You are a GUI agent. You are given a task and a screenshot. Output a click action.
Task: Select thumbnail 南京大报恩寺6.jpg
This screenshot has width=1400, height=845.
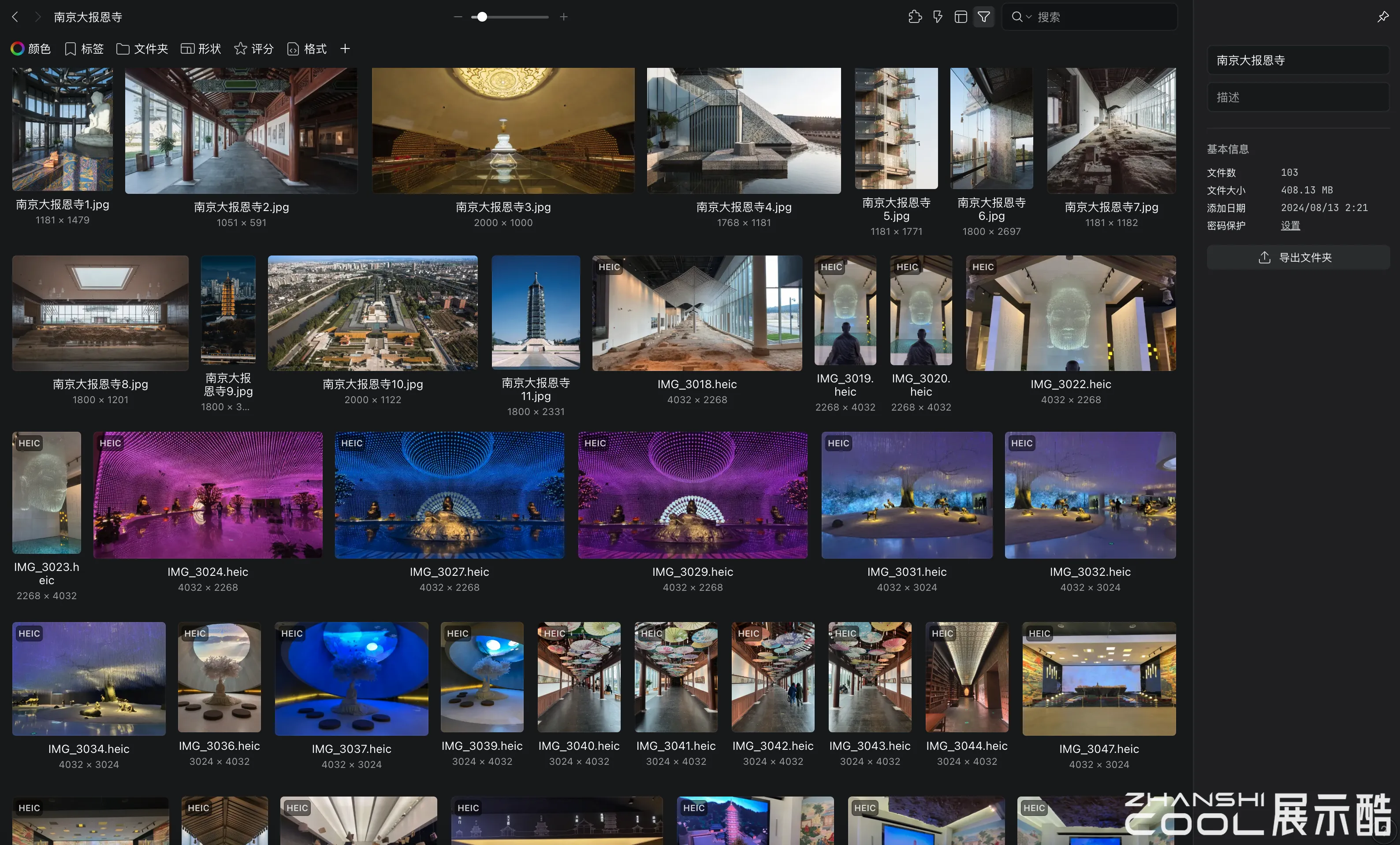[x=991, y=128]
